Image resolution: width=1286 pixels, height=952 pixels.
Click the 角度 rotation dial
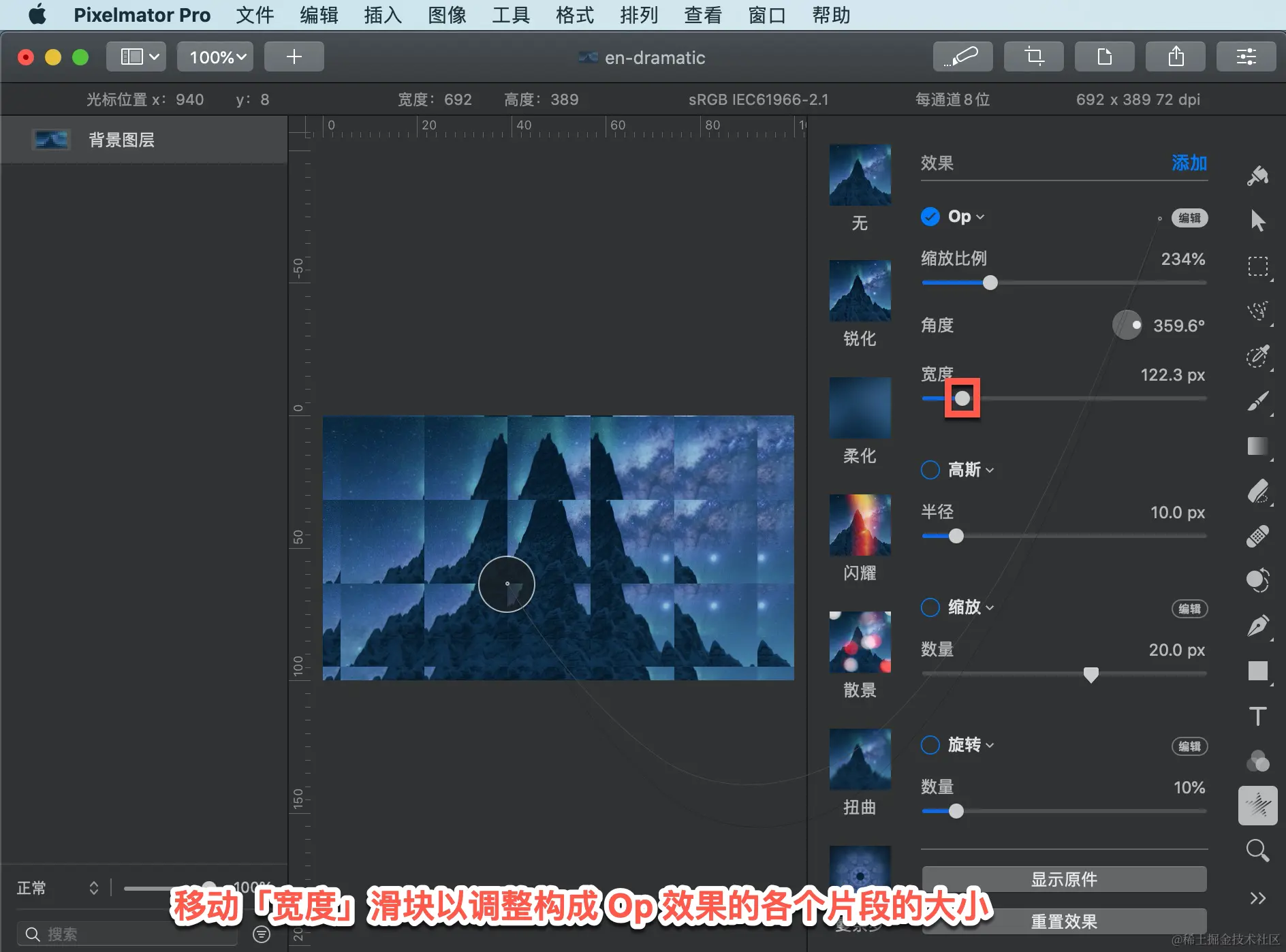[x=1127, y=325]
